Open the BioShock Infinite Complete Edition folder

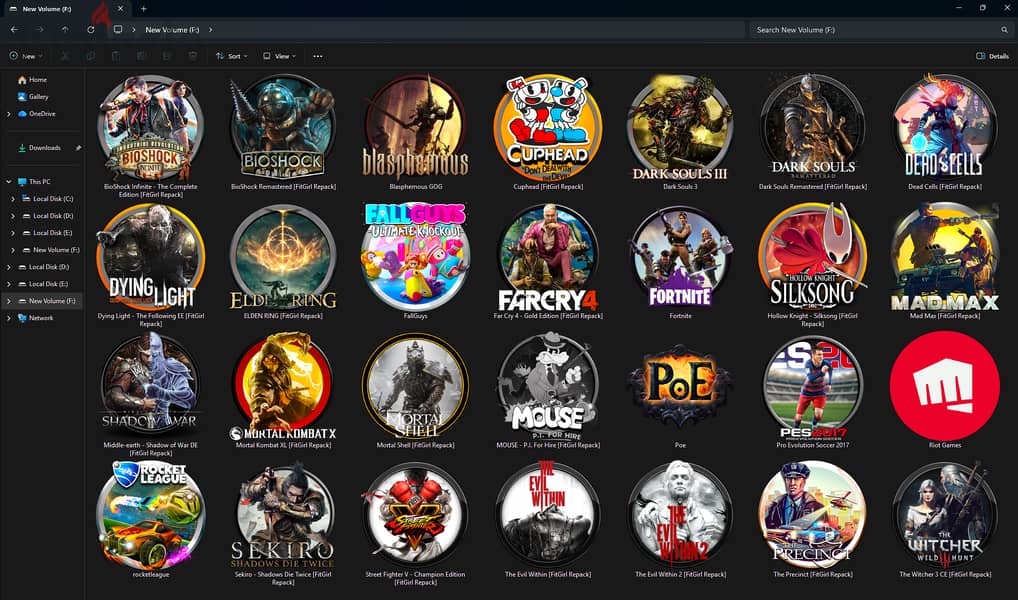(151, 128)
